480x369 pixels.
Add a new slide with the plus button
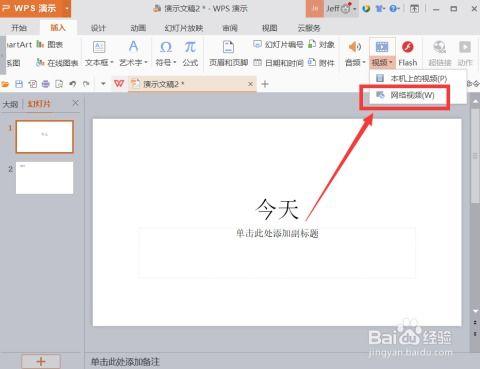click(x=41, y=362)
